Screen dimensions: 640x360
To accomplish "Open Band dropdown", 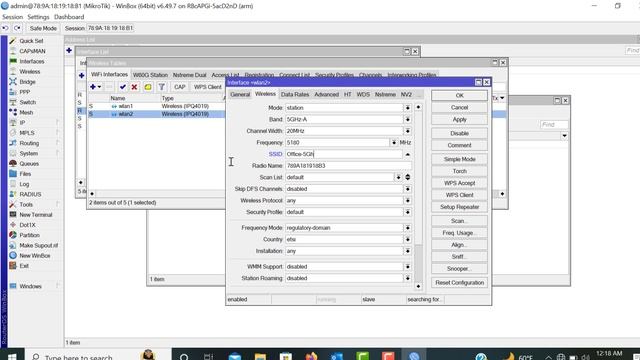I will coord(407,119).
